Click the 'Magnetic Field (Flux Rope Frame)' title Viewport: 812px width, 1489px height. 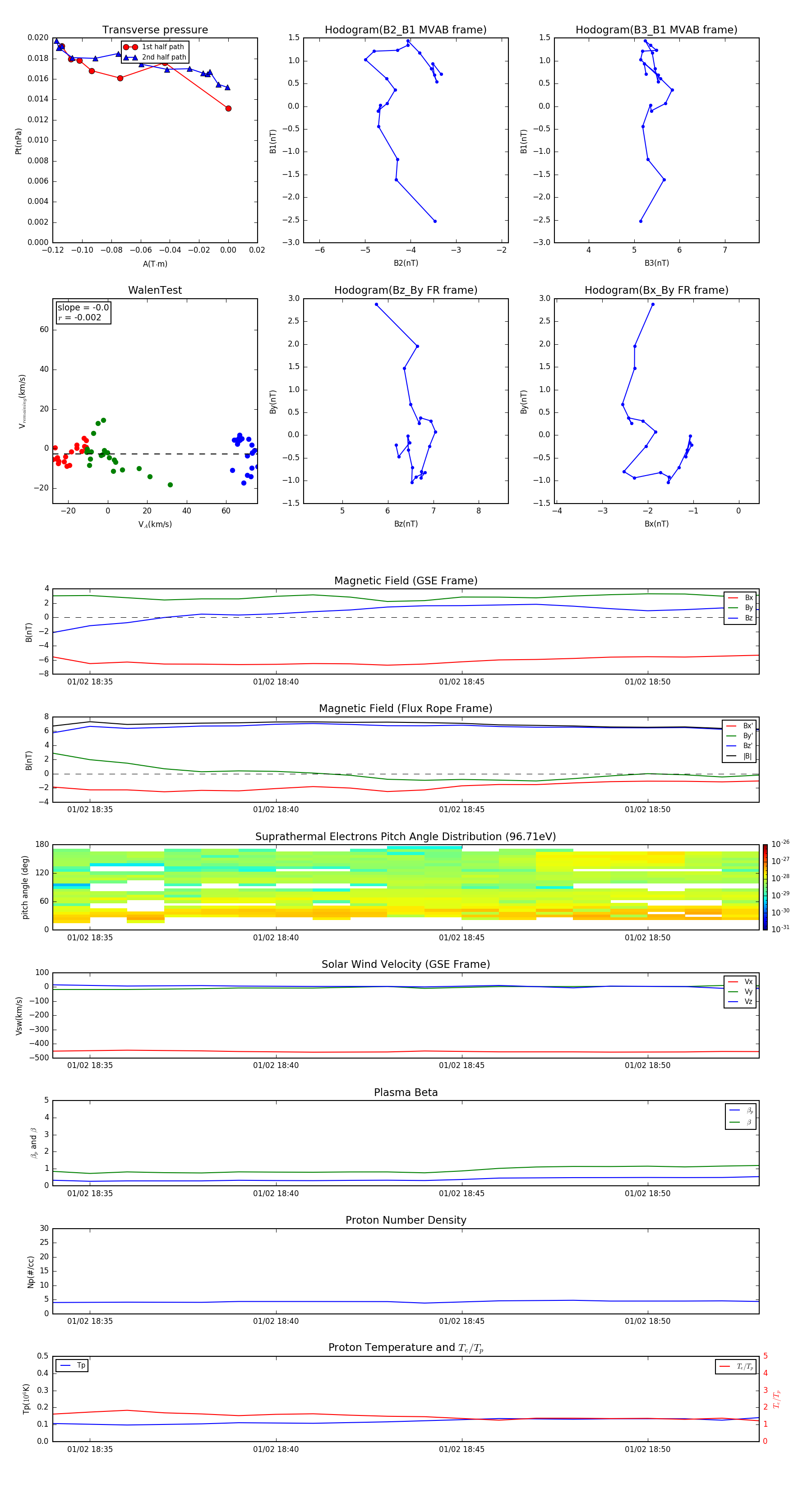pyautogui.click(x=406, y=709)
